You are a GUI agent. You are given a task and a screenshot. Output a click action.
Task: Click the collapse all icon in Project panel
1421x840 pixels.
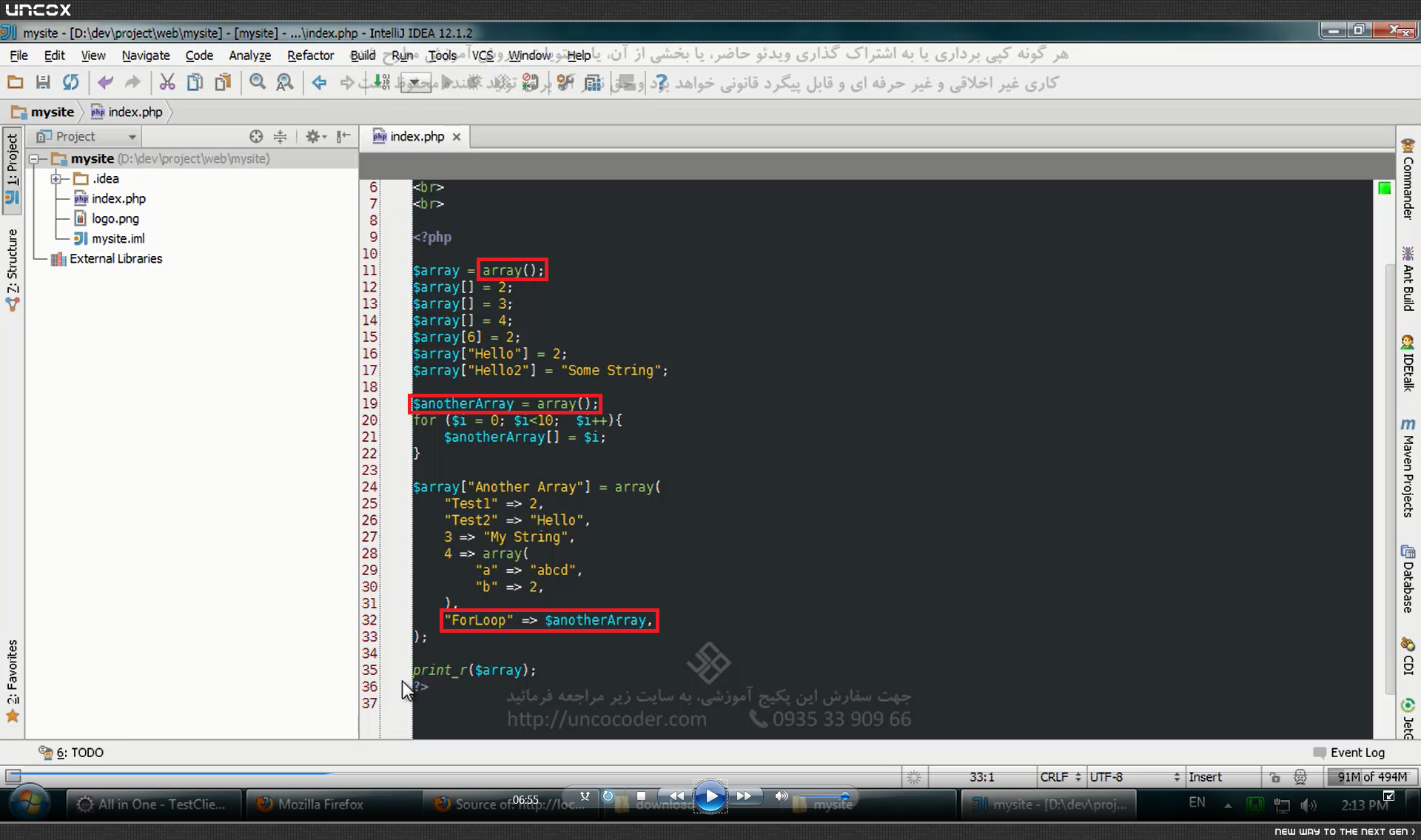click(280, 136)
